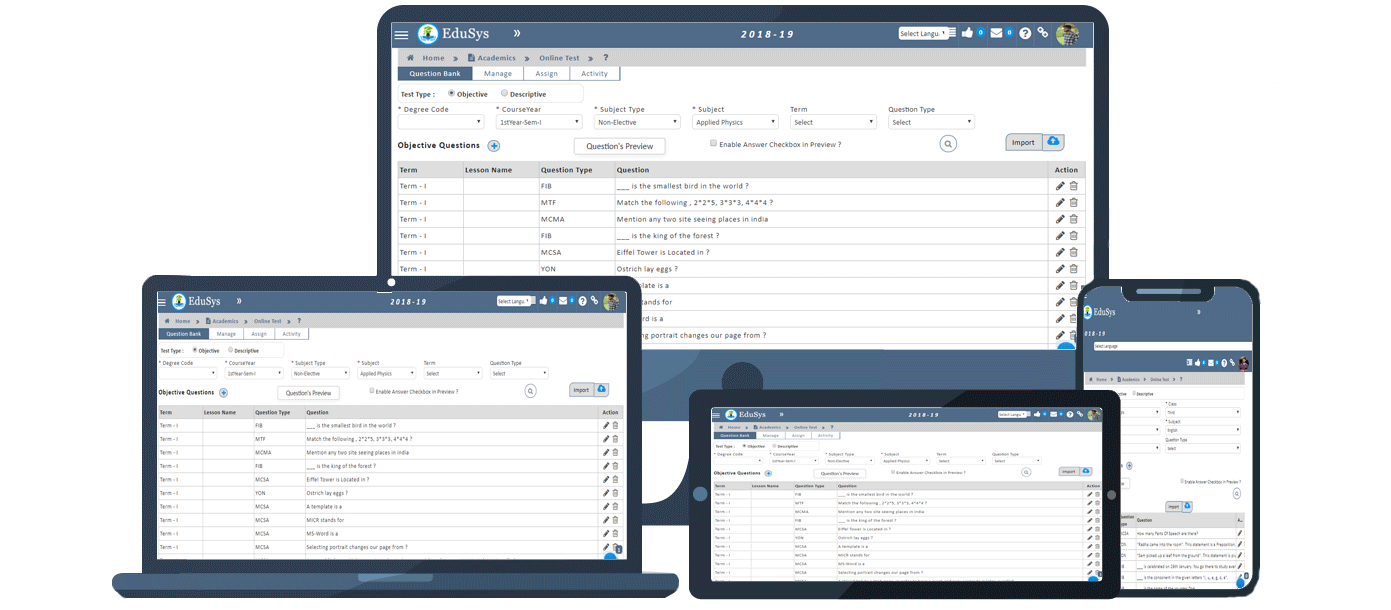The width and height of the screenshot is (1391, 610).
Task: Delete 'Eiffel Tower' question on the large monitor
Action: coord(1074,252)
